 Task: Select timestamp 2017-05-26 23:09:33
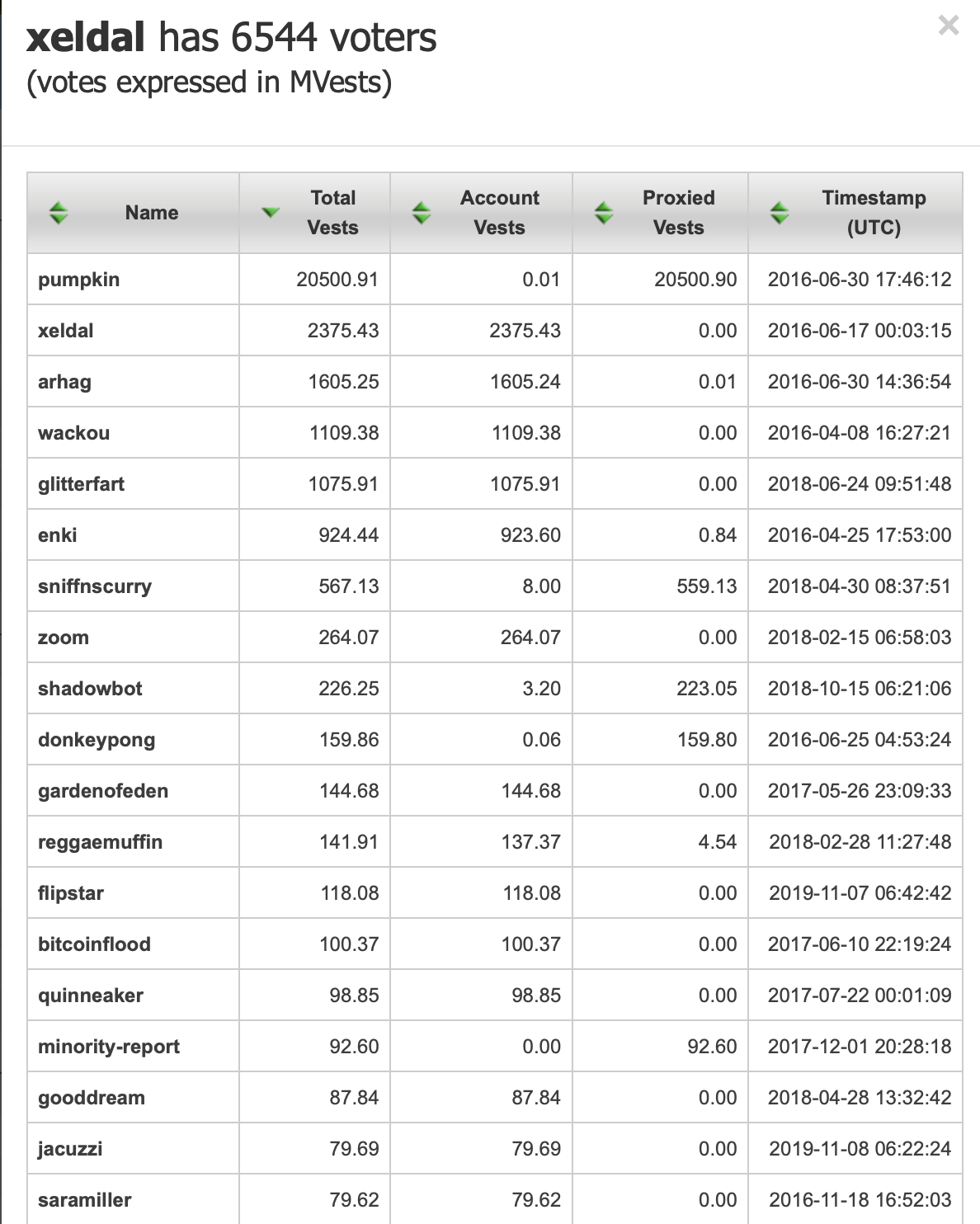pos(860,791)
